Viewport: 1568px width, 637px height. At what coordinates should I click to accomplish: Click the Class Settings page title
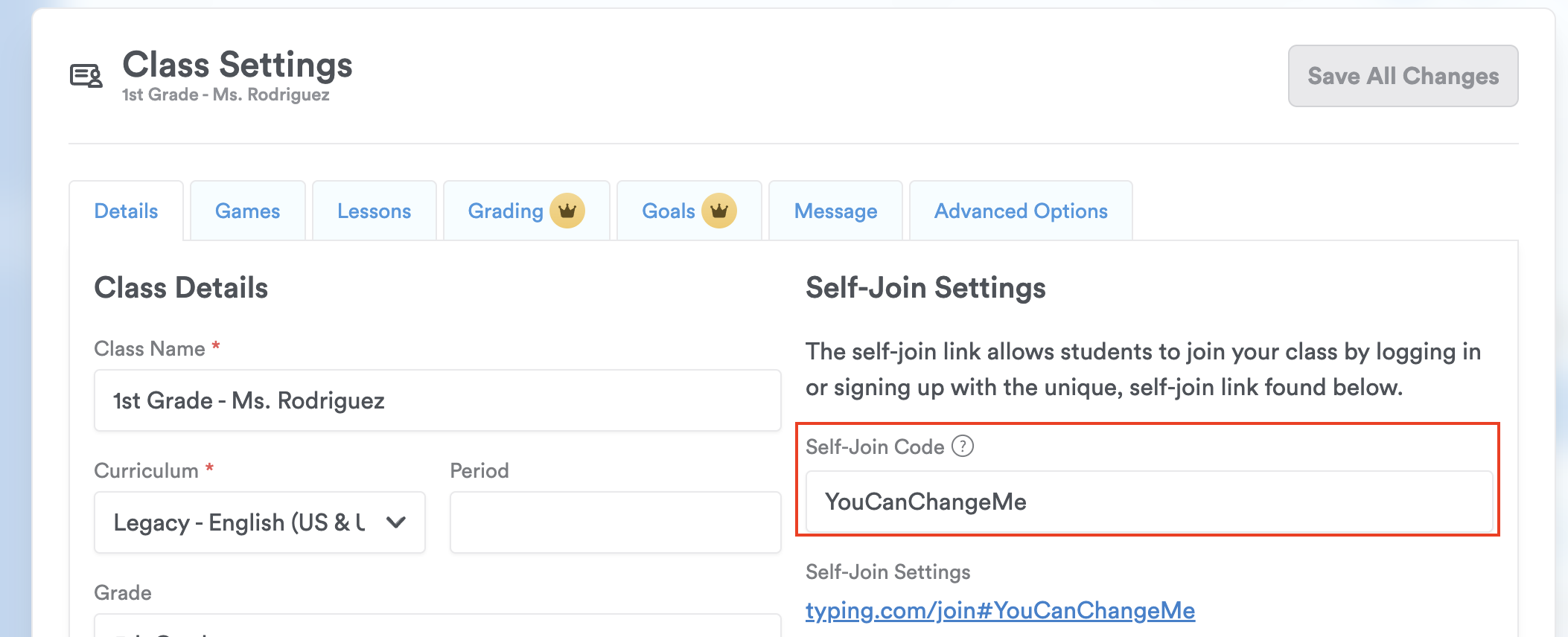tap(238, 65)
